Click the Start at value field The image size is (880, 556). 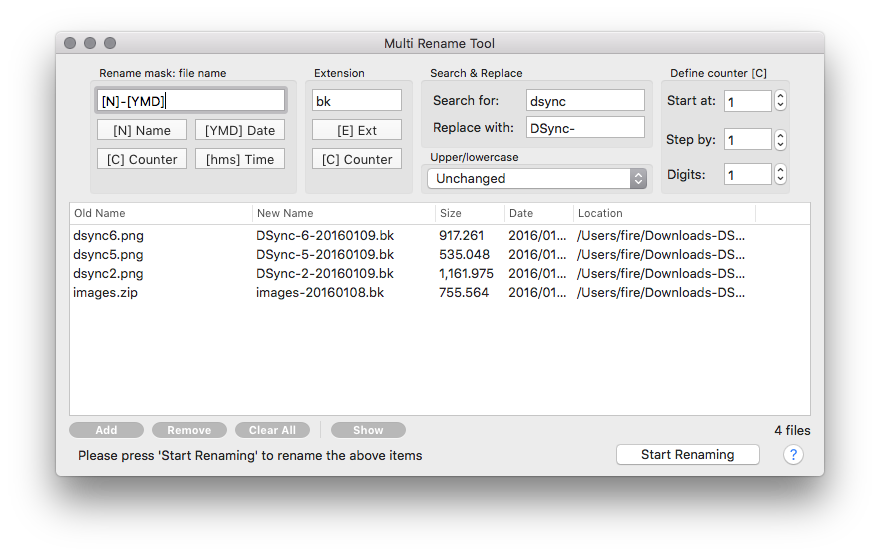(x=748, y=102)
